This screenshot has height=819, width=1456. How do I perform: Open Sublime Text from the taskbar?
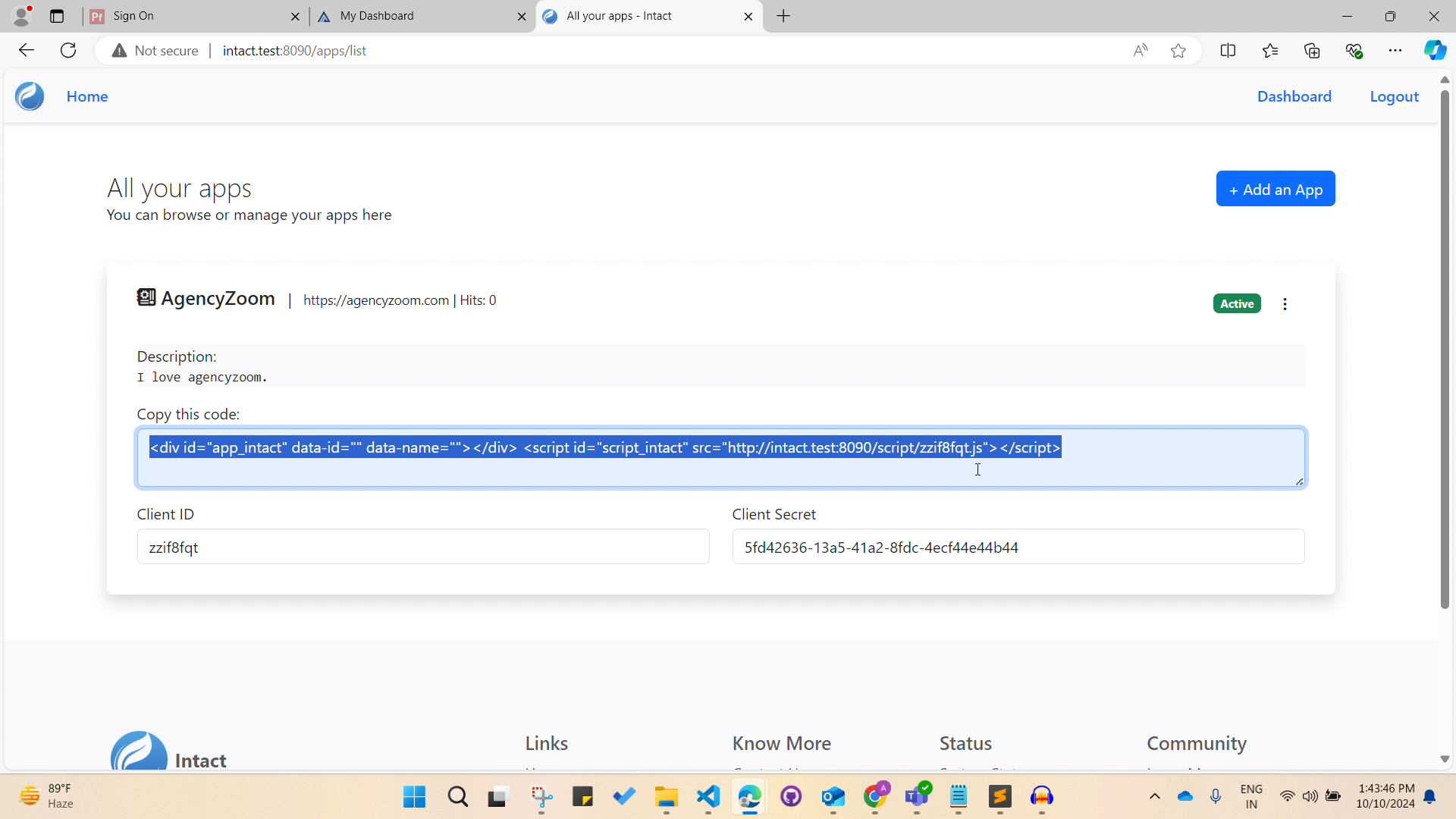pos(1000,797)
